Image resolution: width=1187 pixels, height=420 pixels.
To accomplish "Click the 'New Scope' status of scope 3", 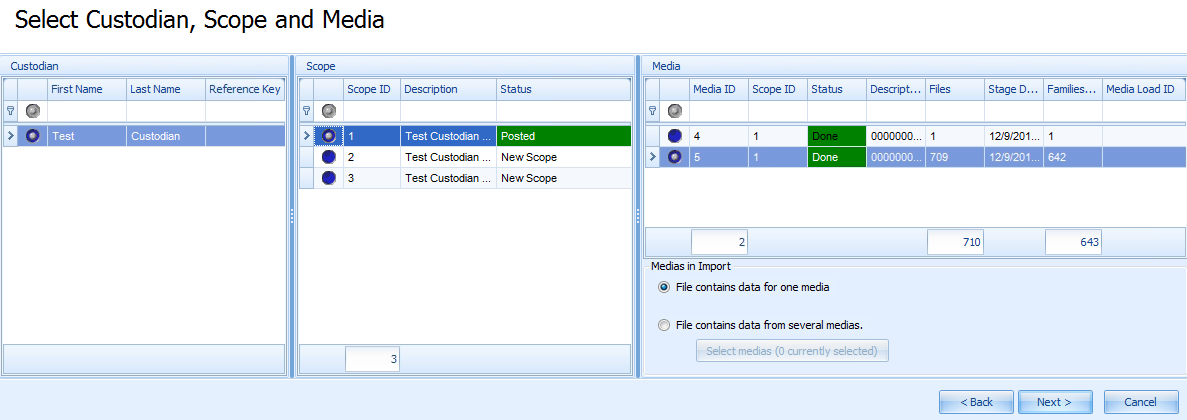I will pos(563,178).
